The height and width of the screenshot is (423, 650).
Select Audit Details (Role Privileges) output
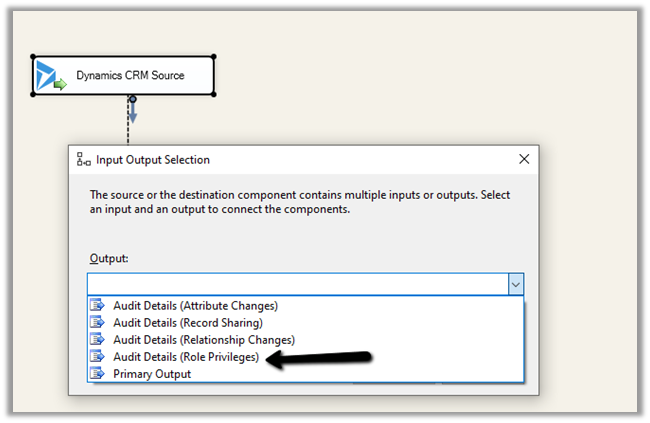pos(186,357)
